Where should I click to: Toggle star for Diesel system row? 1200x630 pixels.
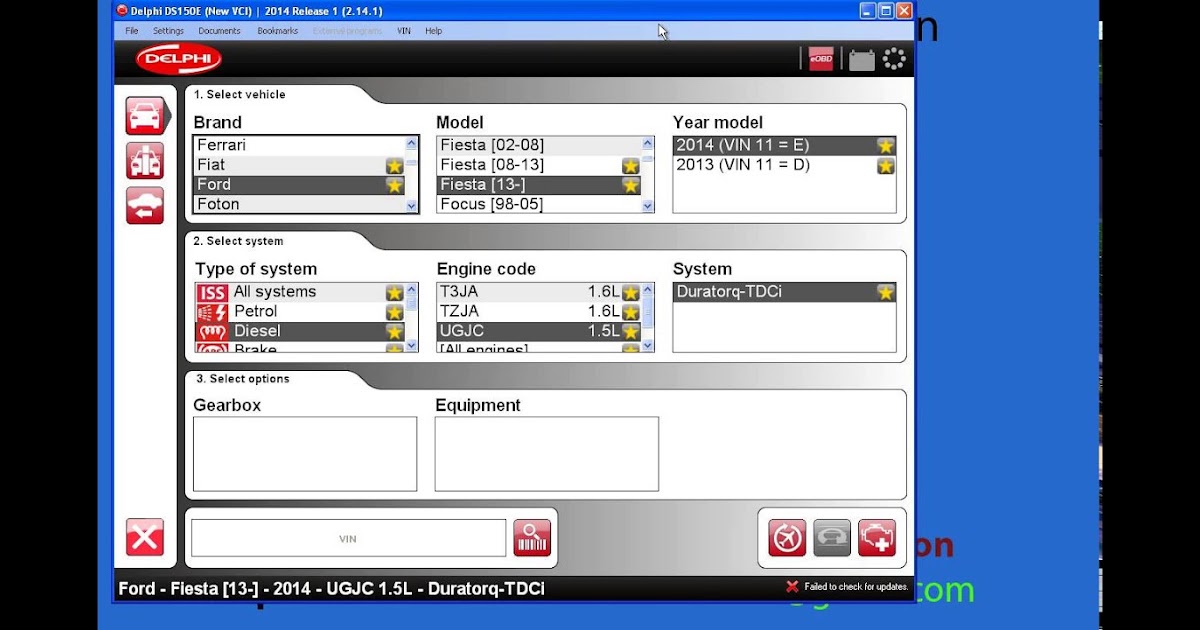[x=394, y=332]
